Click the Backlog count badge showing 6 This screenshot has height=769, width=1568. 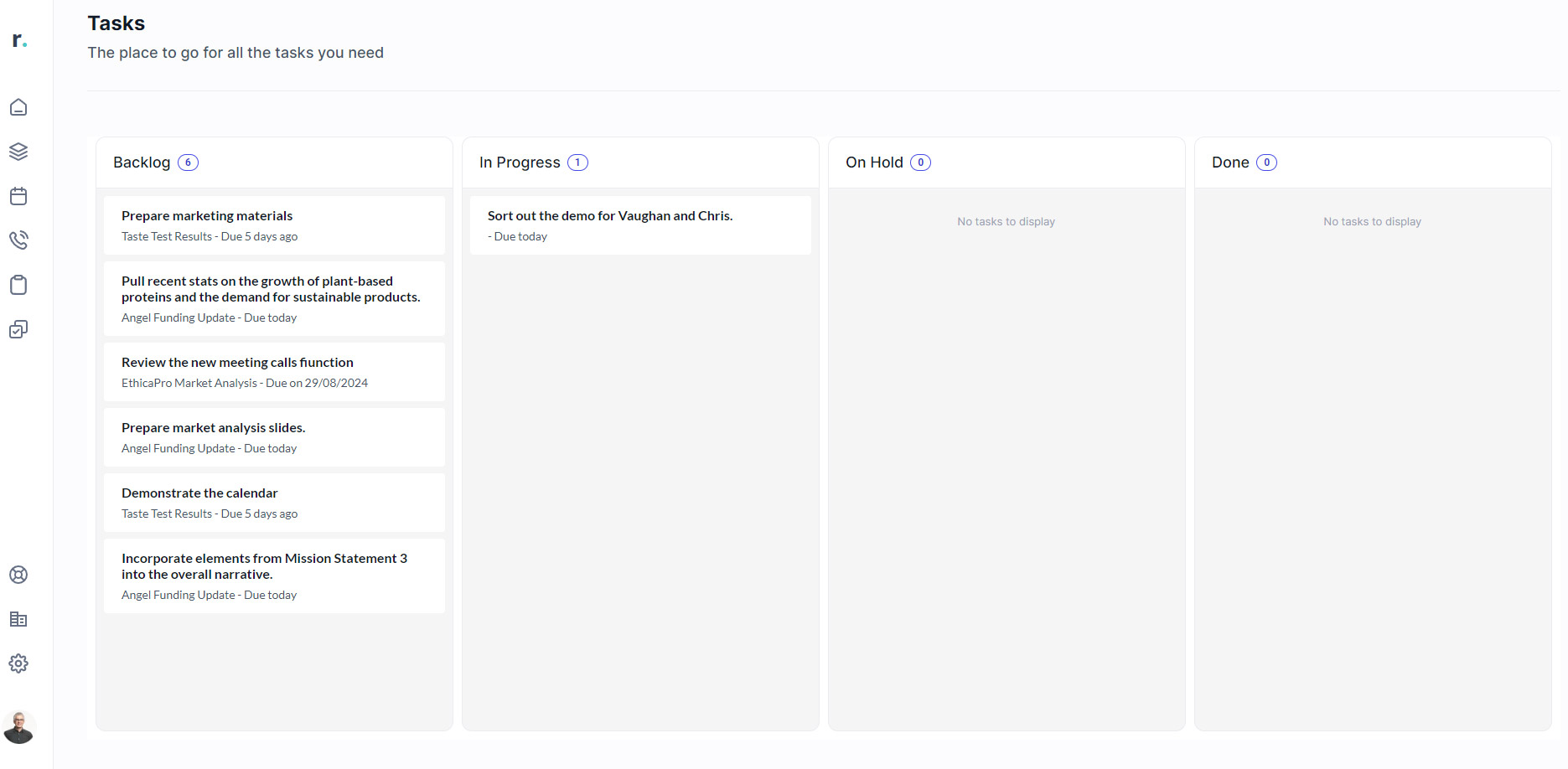[x=188, y=163]
